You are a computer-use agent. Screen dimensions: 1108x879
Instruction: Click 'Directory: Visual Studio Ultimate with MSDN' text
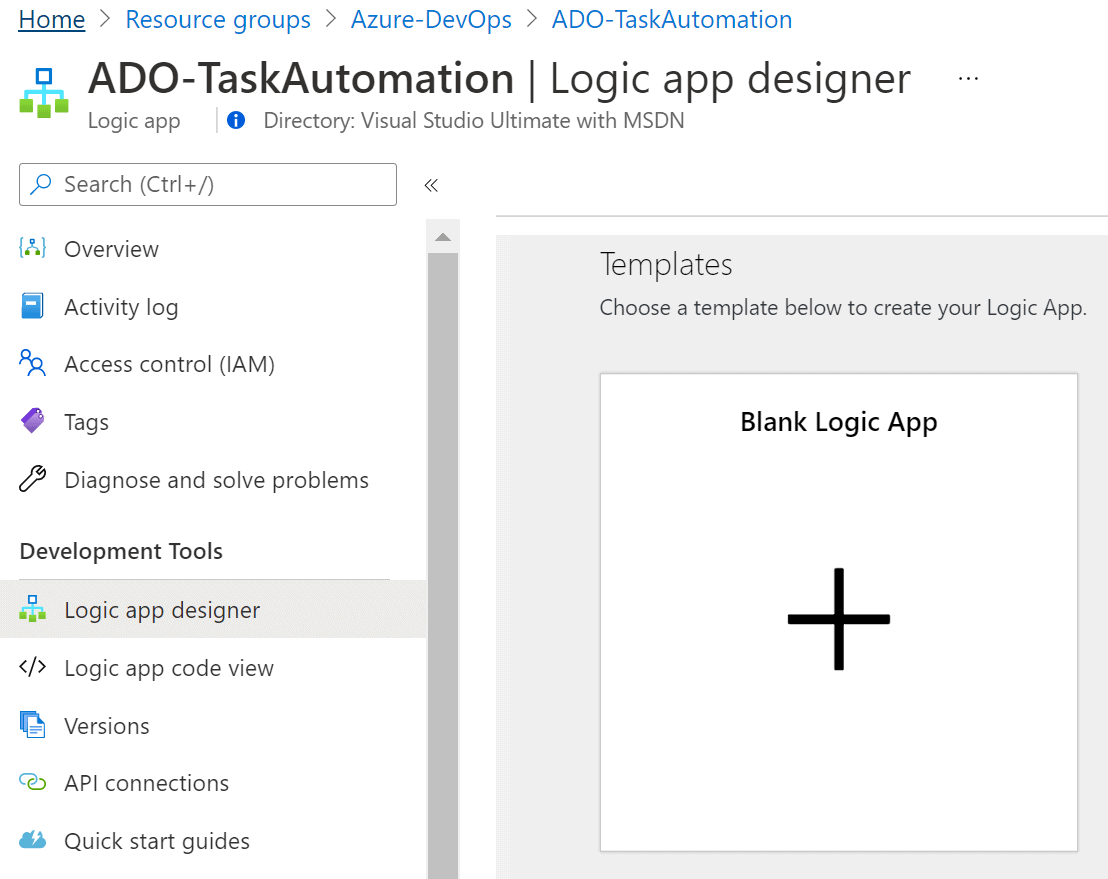(473, 121)
